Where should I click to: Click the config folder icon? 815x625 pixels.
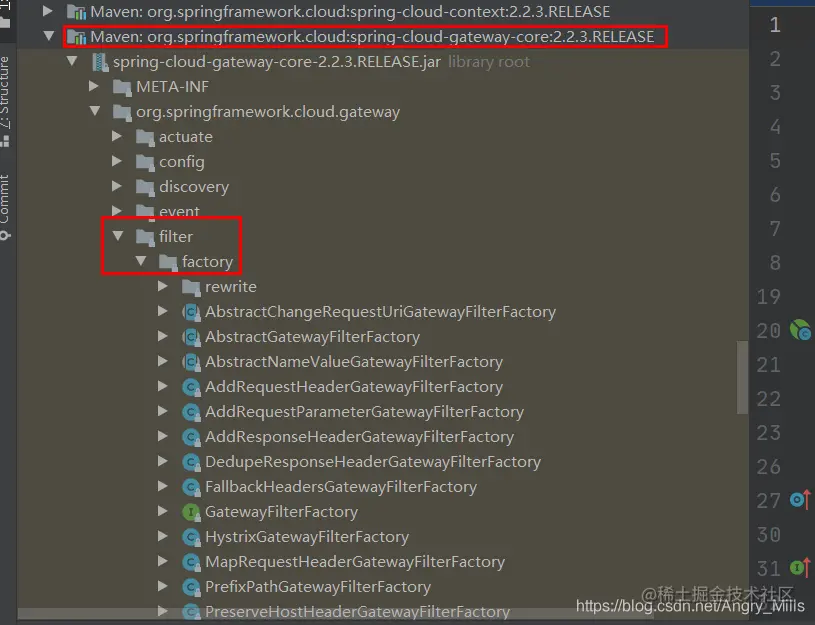[x=145, y=162]
